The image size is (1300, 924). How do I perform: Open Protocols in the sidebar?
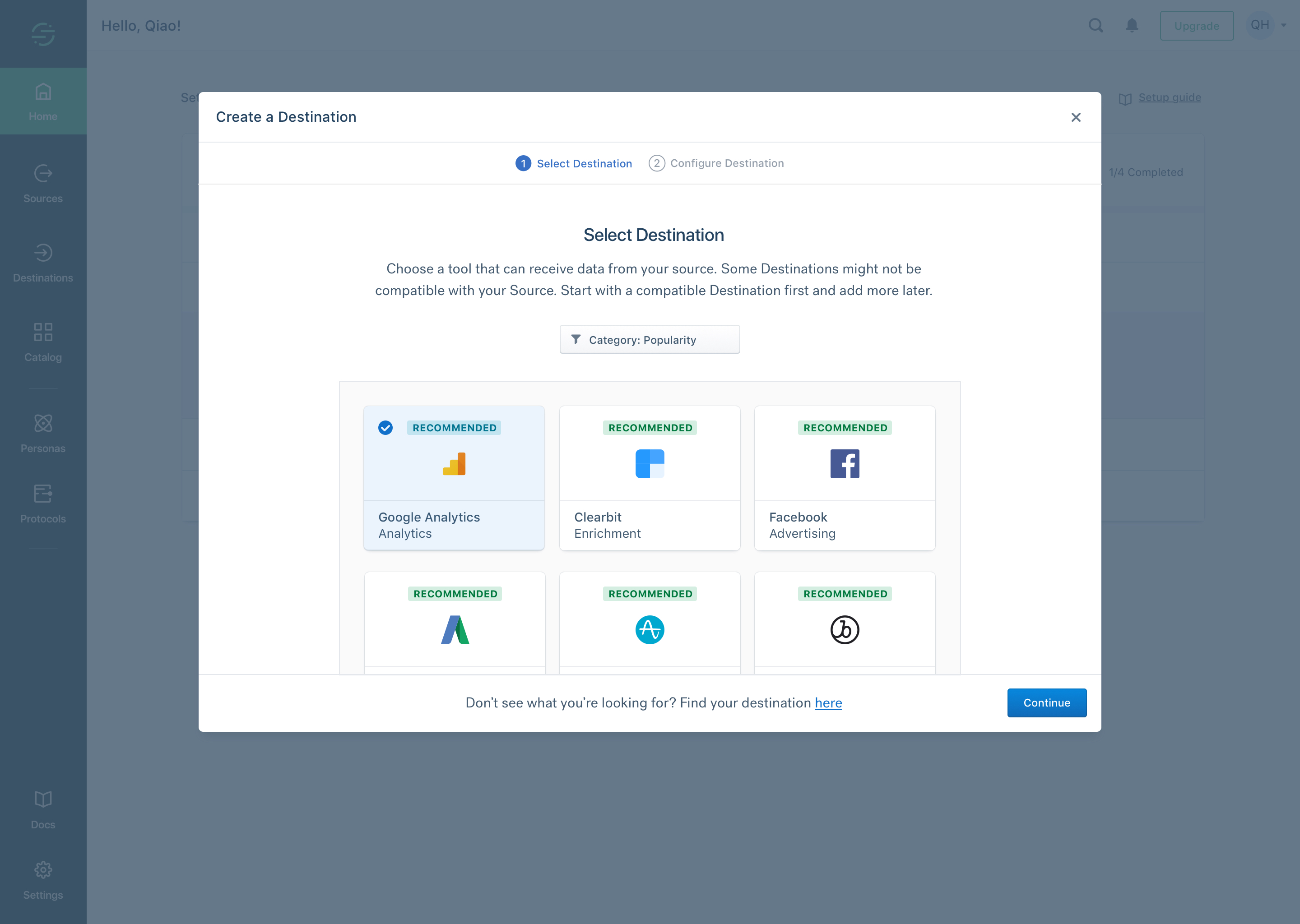[x=43, y=494]
